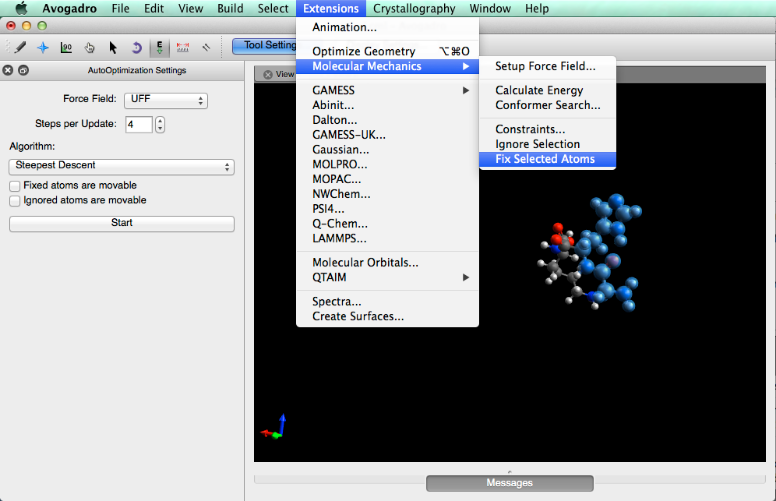Open the Avogadro application menu
This screenshot has height=501, width=776.
pyautogui.click(x=69, y=8)
